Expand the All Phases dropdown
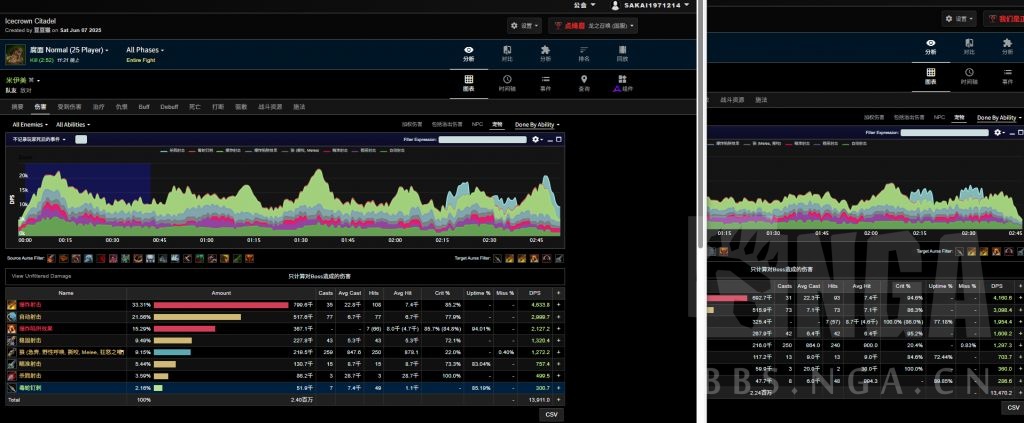Screen dimensions: 1024x423 (x=145, y=49)
